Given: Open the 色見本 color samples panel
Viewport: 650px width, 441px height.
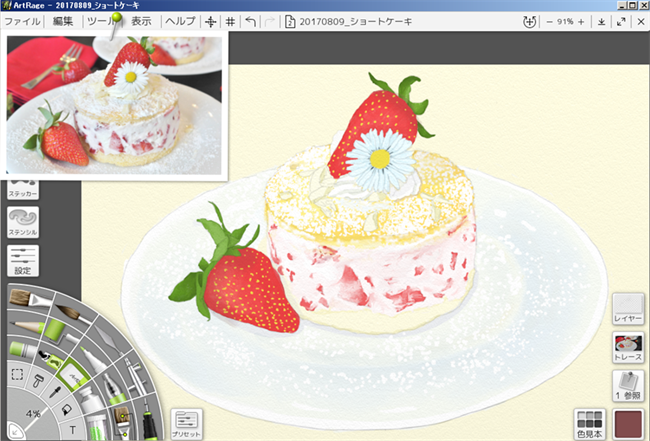Looking at the screenshot, I should (x=589, y=424).
